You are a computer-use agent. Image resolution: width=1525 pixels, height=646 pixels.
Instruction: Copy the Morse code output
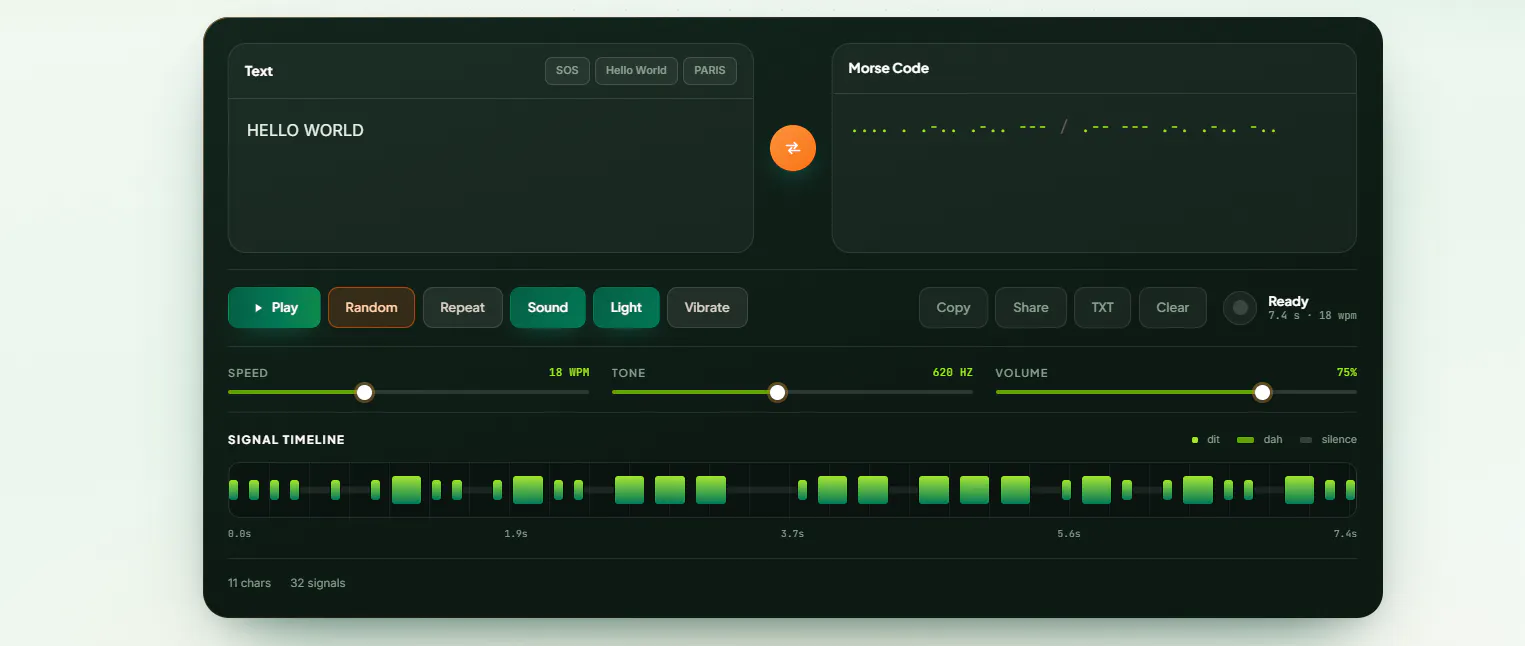coord(953,308)
